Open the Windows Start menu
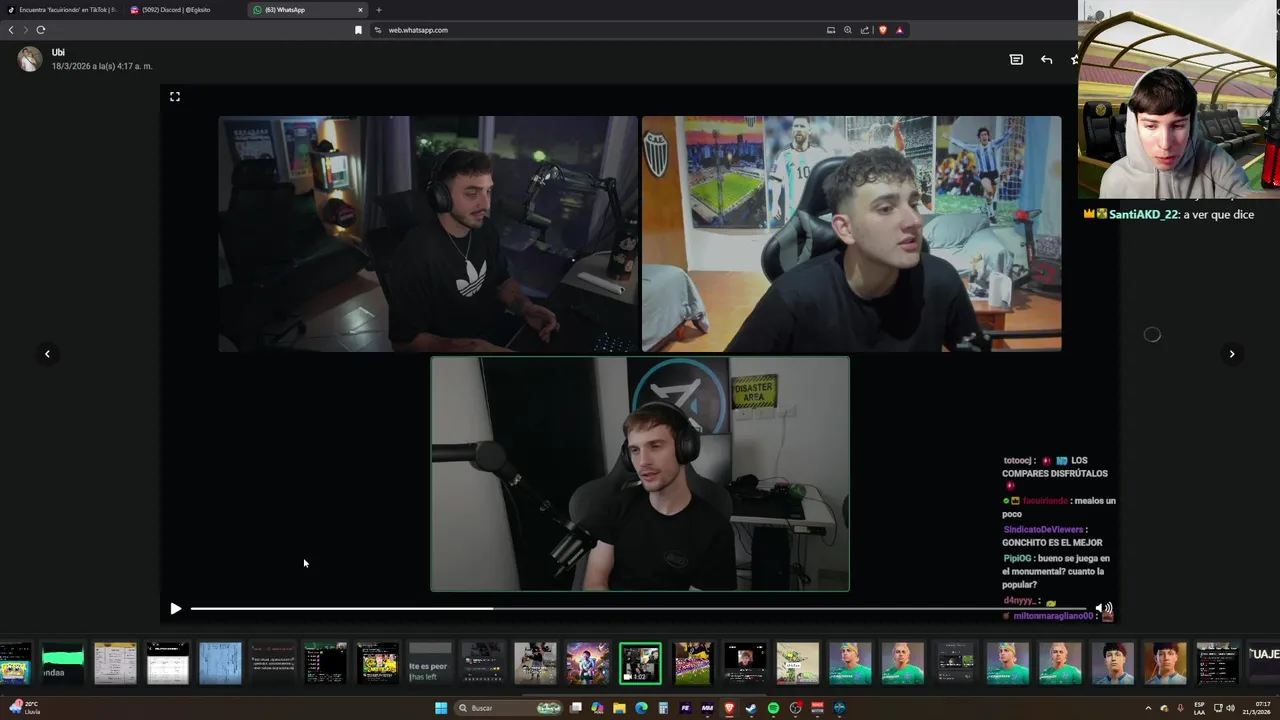This screenshot has width=1280, height=720. [441, 708]
